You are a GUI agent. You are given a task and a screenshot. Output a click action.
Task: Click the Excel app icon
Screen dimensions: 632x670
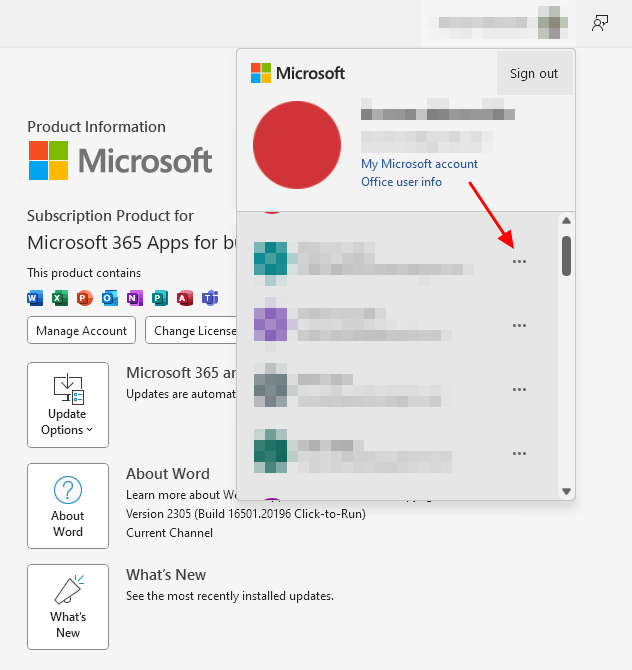click(60, 298)
